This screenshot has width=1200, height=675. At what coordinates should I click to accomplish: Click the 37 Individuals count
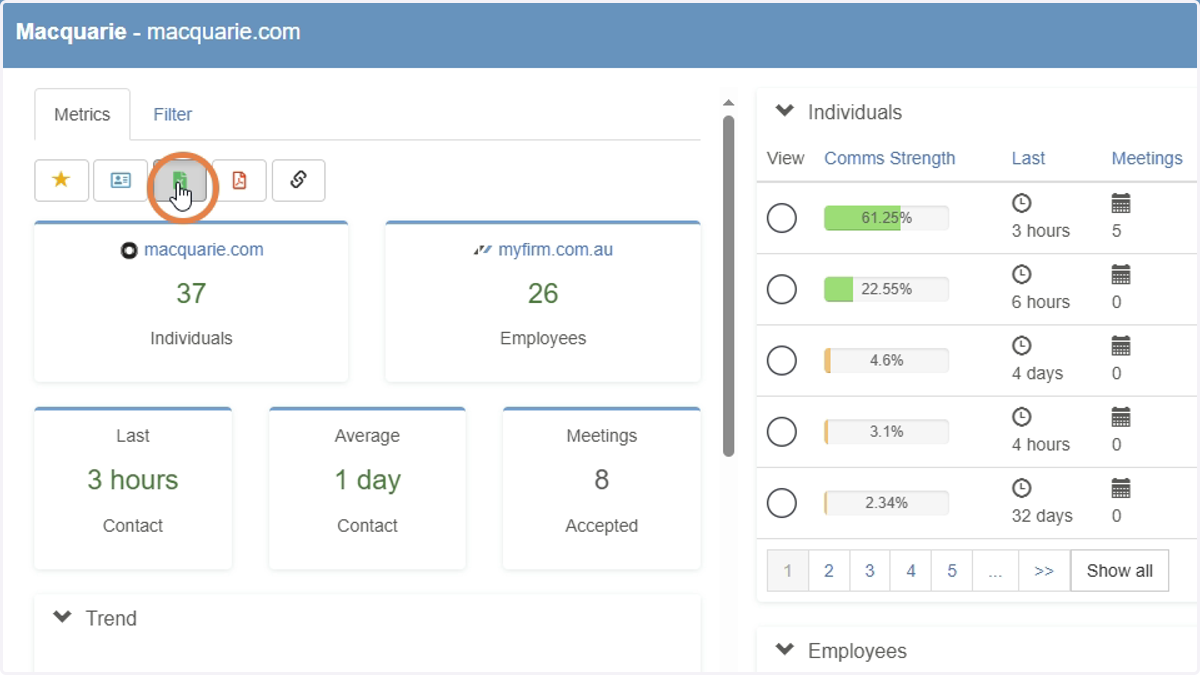[x=191, y=293]
